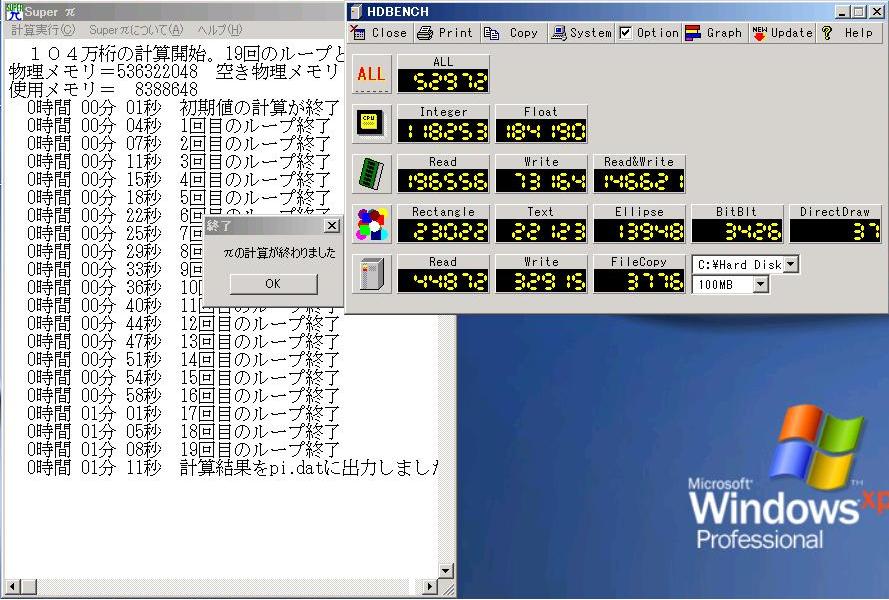Open the drive dropdown showing C:¥Hard Disk
The width and height of the screenshot is (889, 600).
coord(791,264)
